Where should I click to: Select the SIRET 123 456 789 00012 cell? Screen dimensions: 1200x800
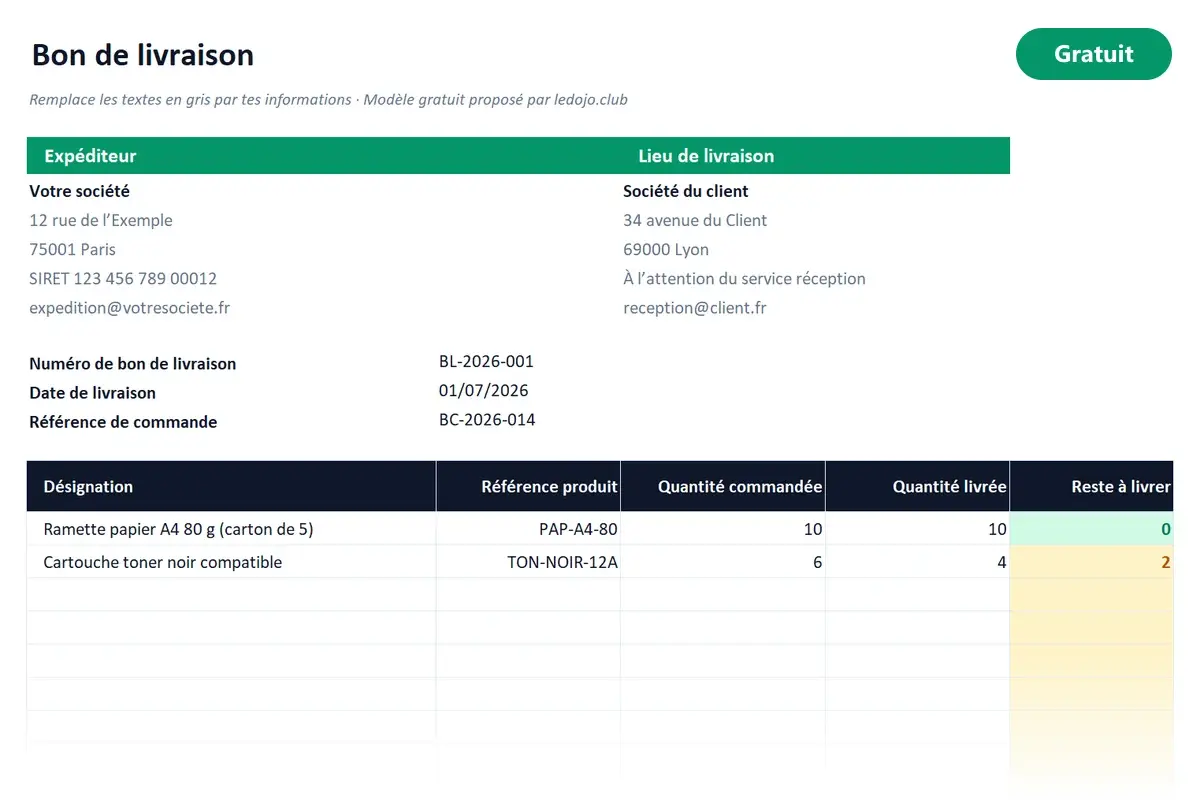tap(123, 278)
